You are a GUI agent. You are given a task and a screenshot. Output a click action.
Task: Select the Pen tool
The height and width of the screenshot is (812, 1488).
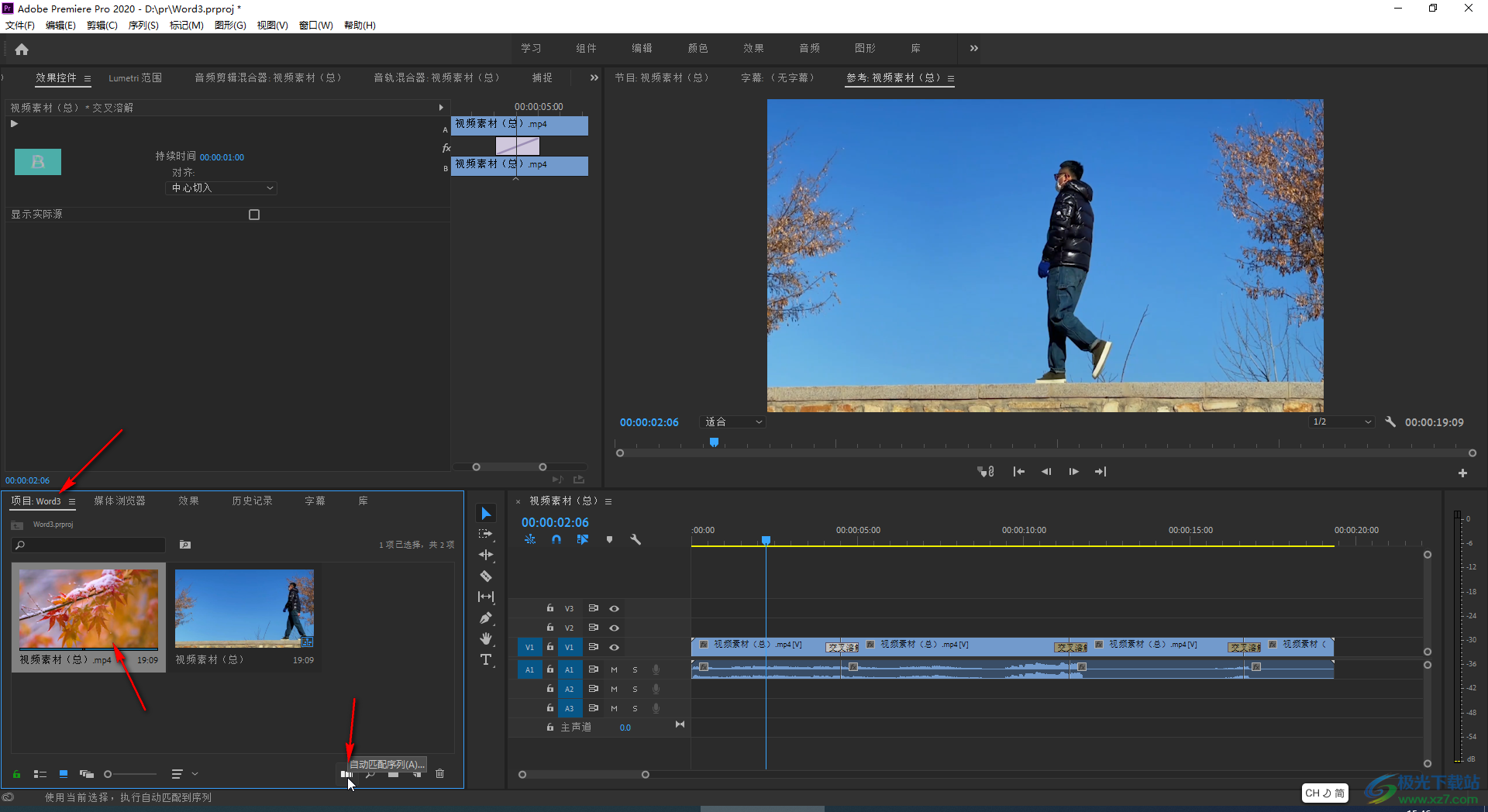[486, 618]
